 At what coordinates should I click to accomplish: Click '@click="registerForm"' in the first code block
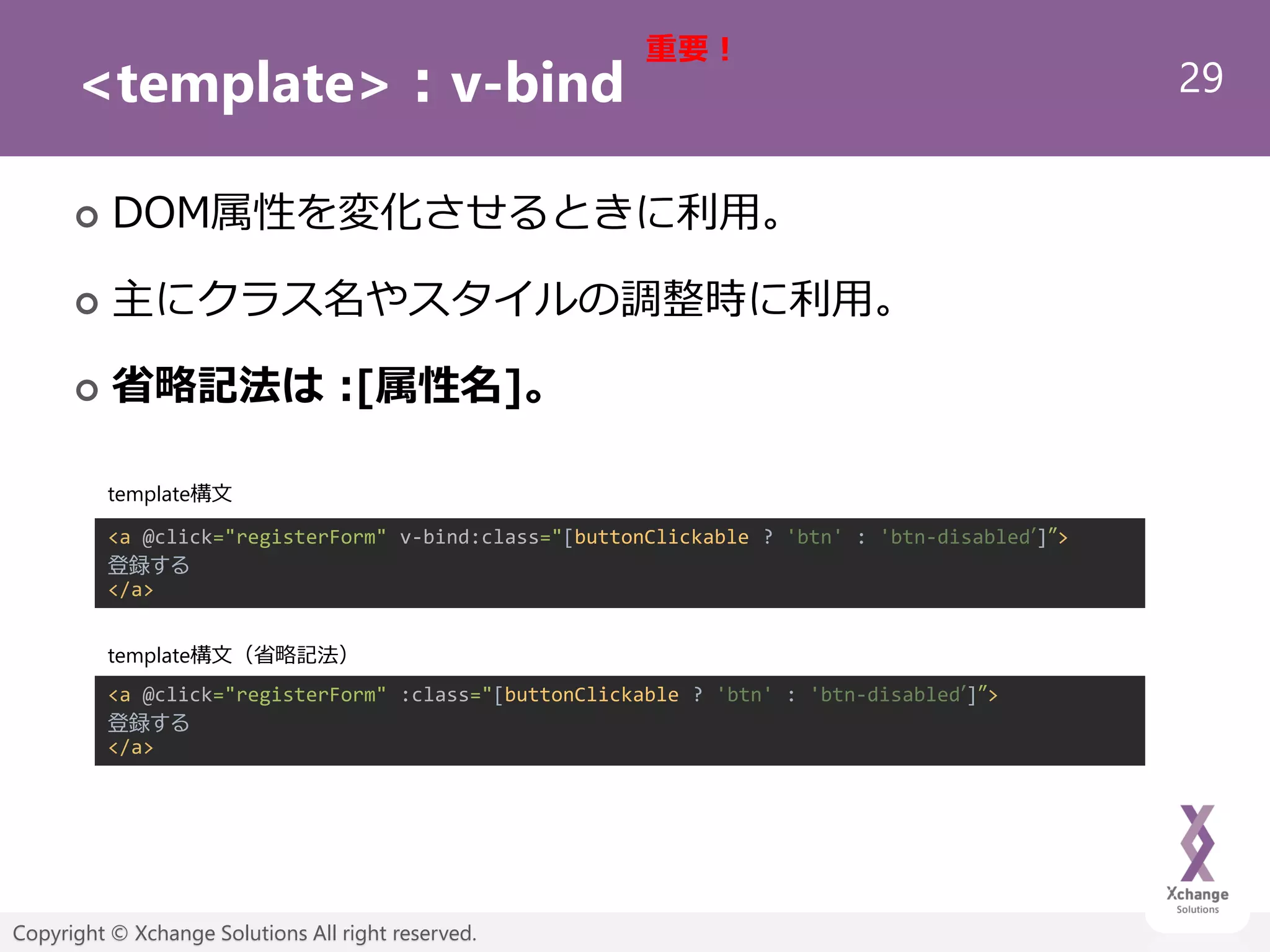click(x=264, y=537)
